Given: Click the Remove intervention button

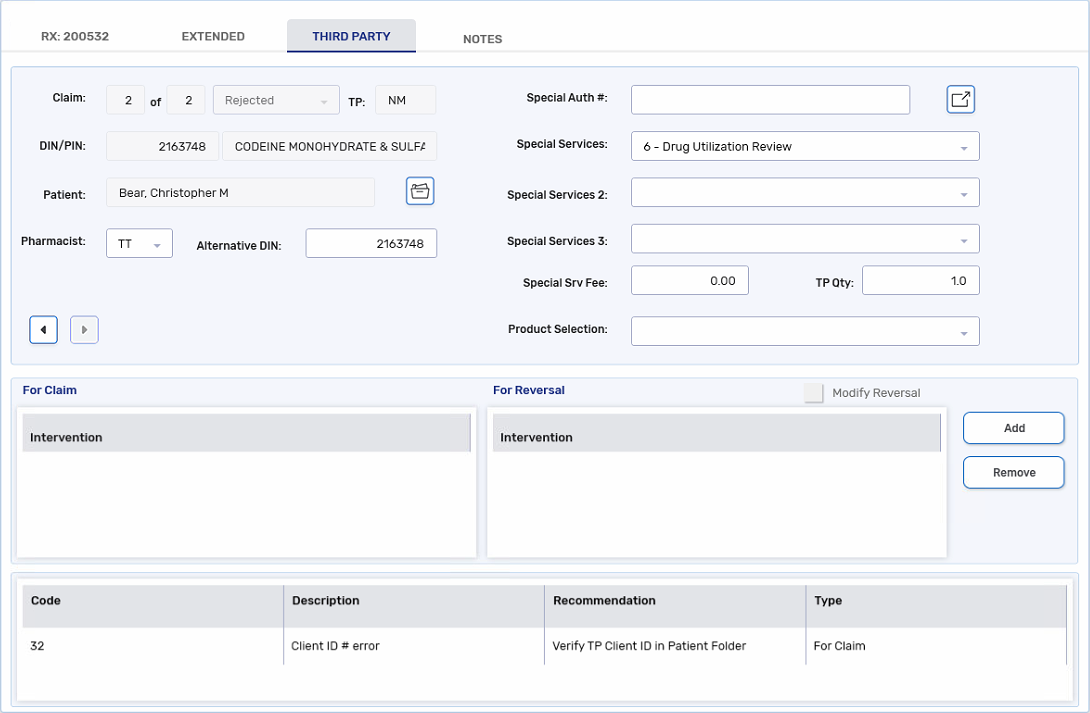Looking at the screenshot, I should tap(1013, 473).
